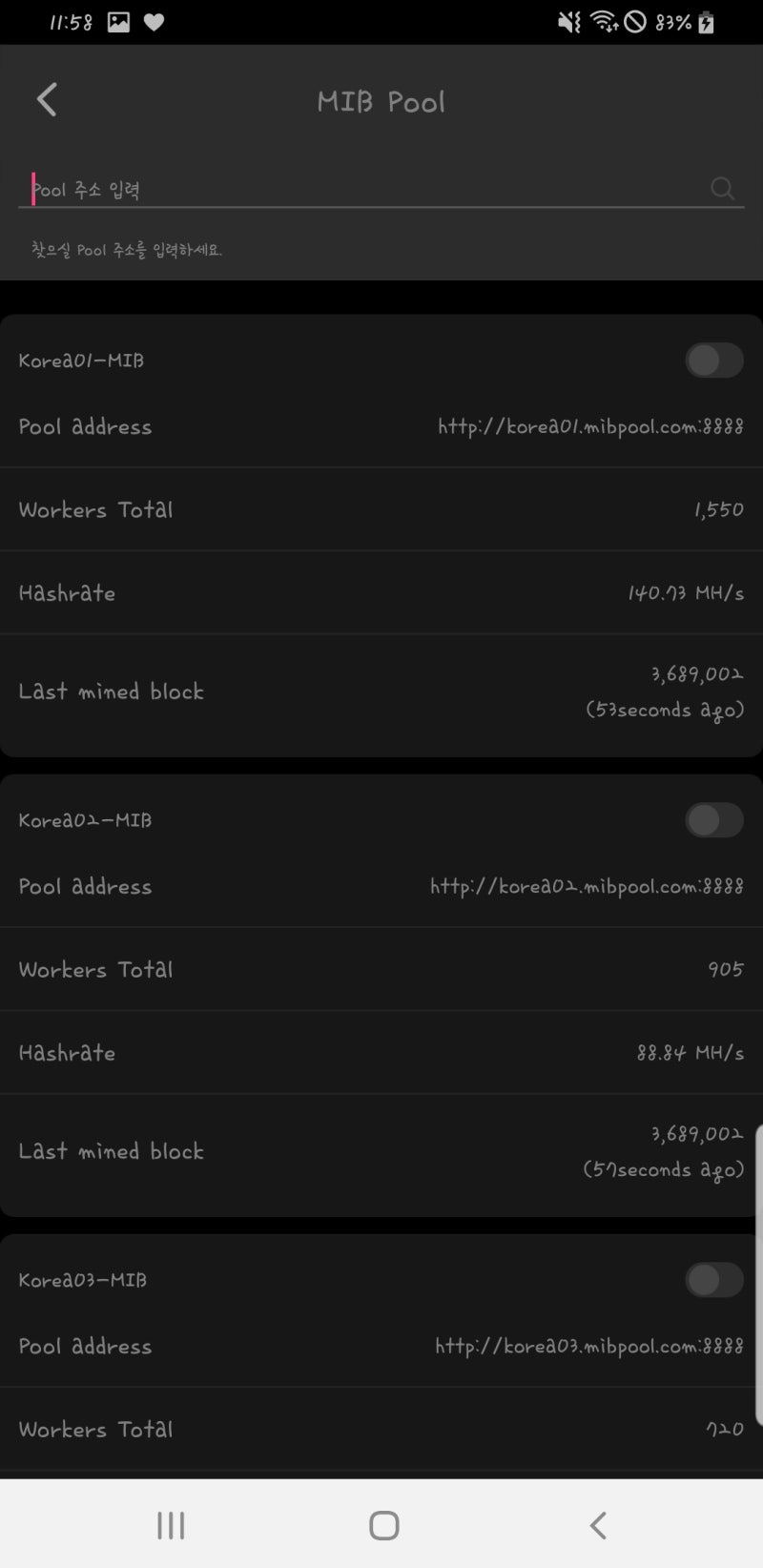Select the Korea01-MIB pool title

82,361
